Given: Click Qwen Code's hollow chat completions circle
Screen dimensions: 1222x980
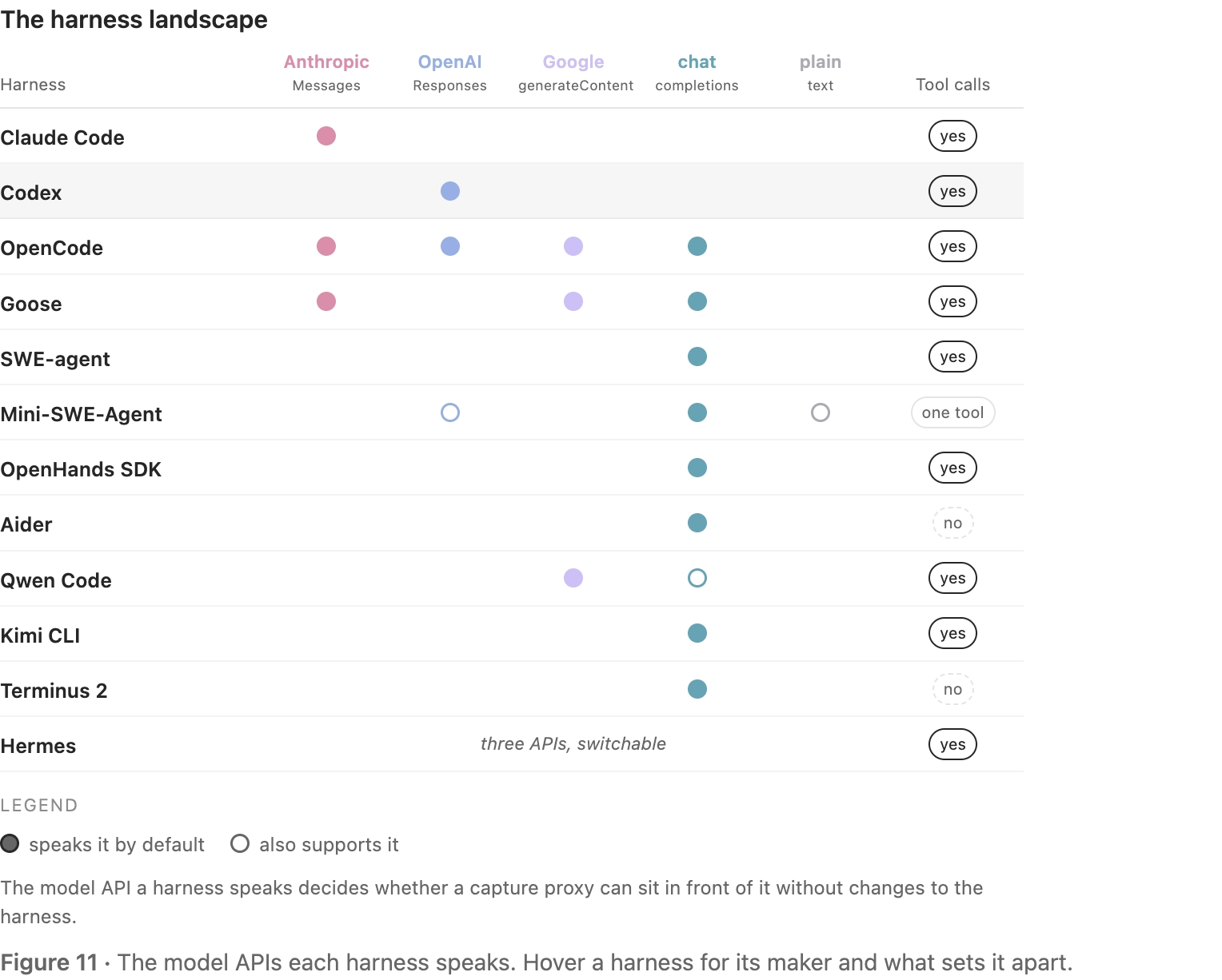Looking at the screenshot, I should pos(697,578).
